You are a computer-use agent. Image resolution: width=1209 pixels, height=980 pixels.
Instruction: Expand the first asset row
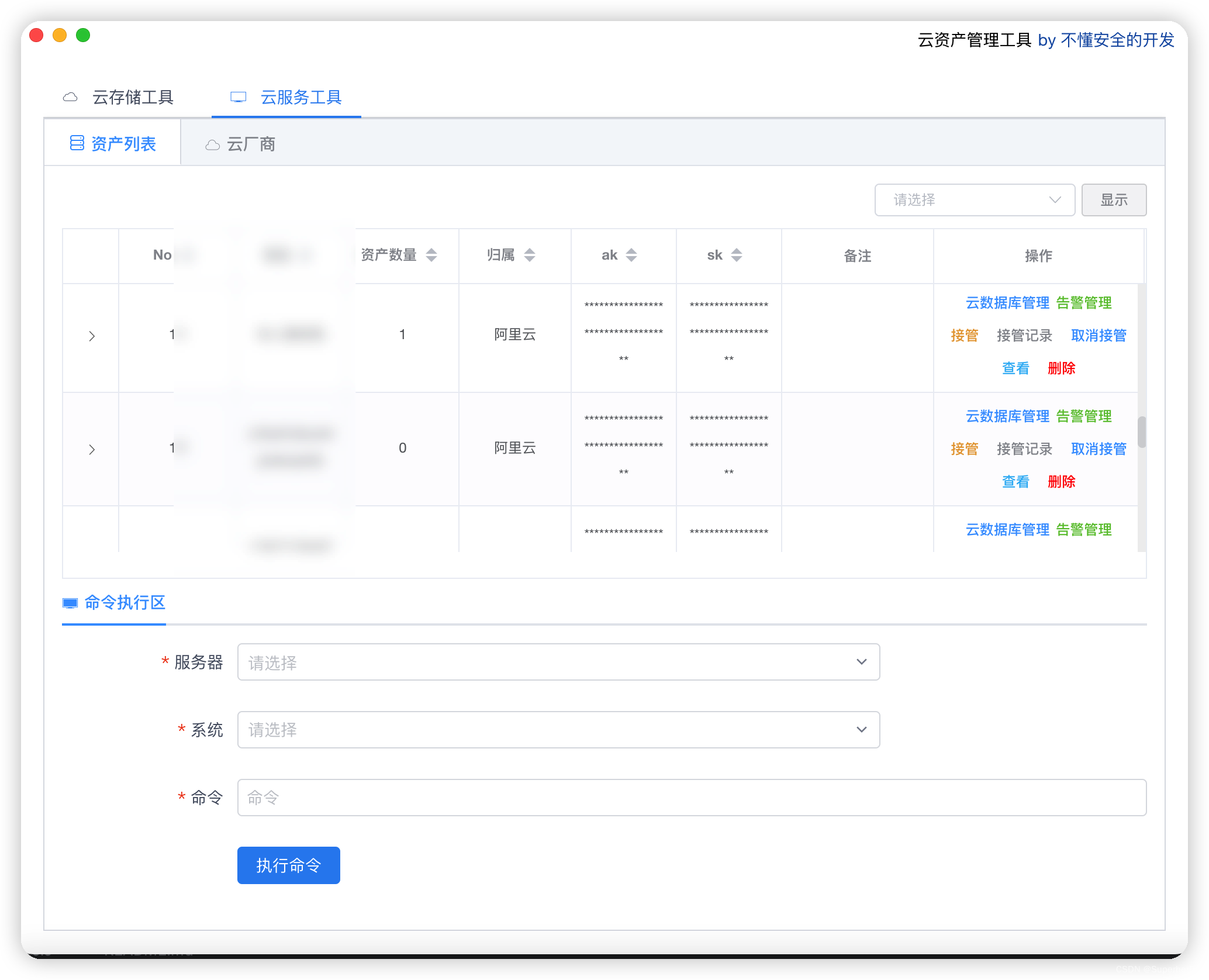coord(92,336)
